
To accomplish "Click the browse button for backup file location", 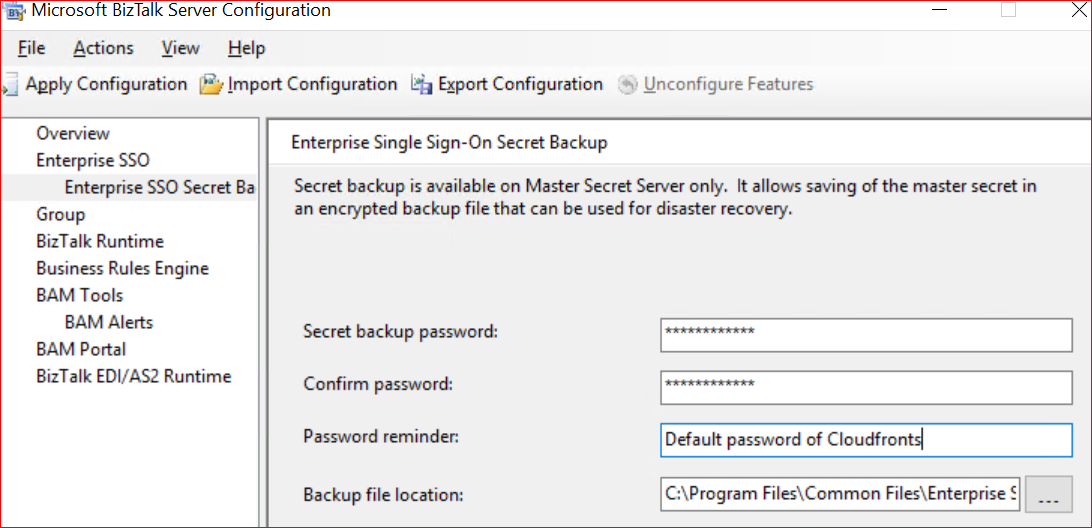I will [x=1049, y=494].
